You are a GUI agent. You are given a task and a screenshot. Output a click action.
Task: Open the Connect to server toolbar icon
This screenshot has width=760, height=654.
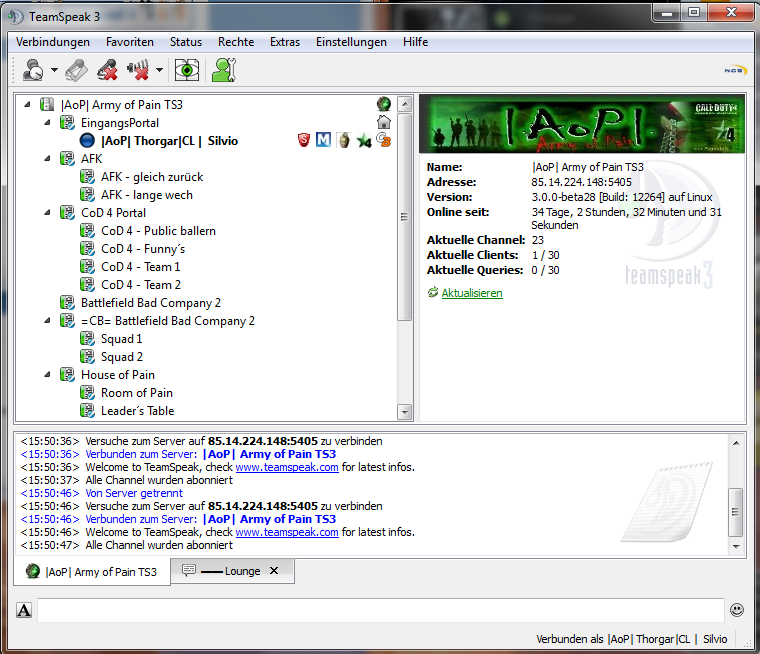click(x=33, y=70)
